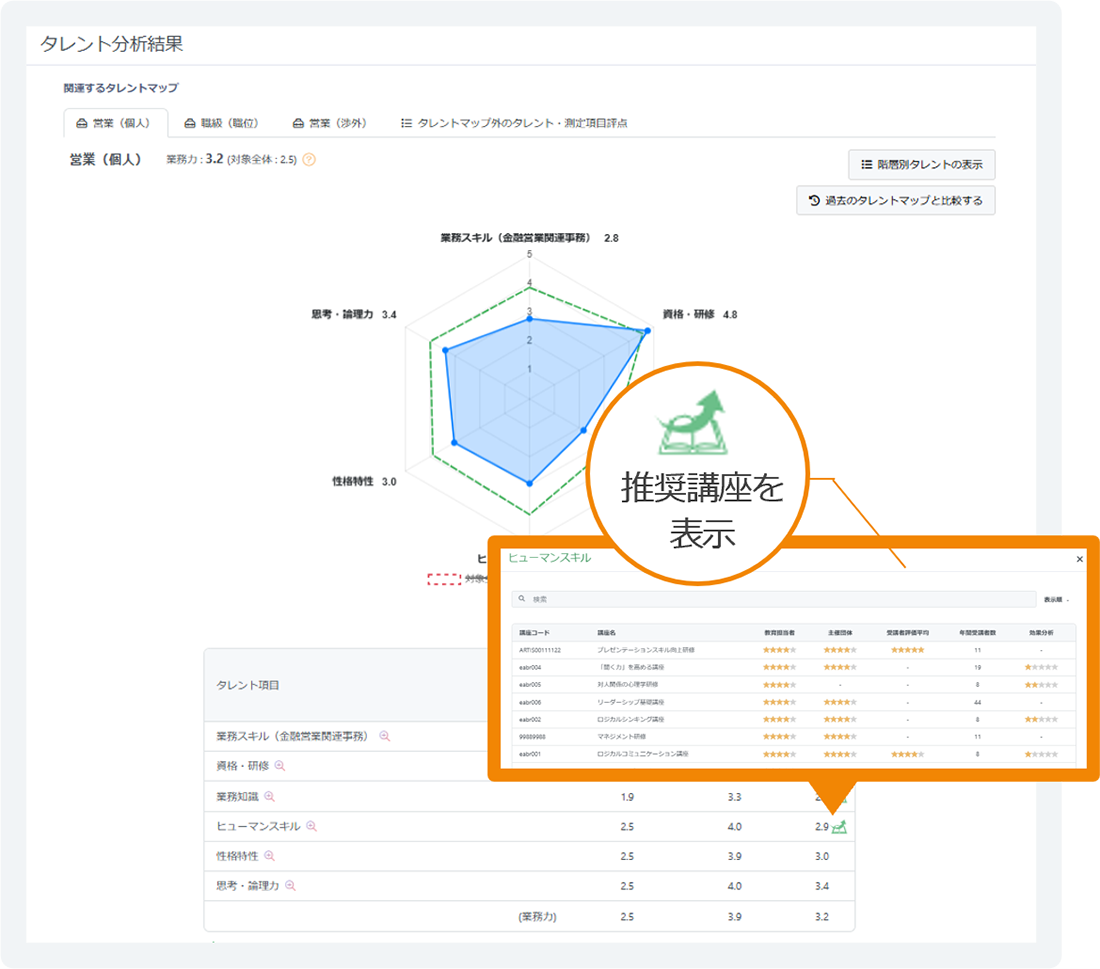1100x969 pixels.
Task: Open details magnifier for 思考・論理力
Action: [x=290, y=886]
